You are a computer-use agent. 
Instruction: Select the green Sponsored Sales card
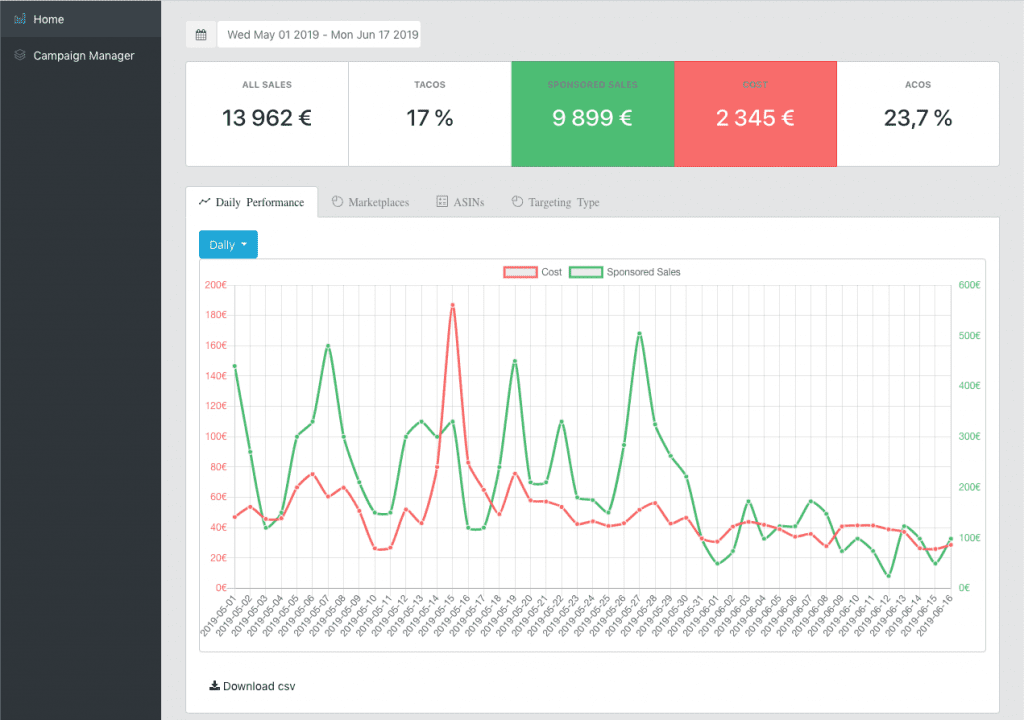pos(592,114)
